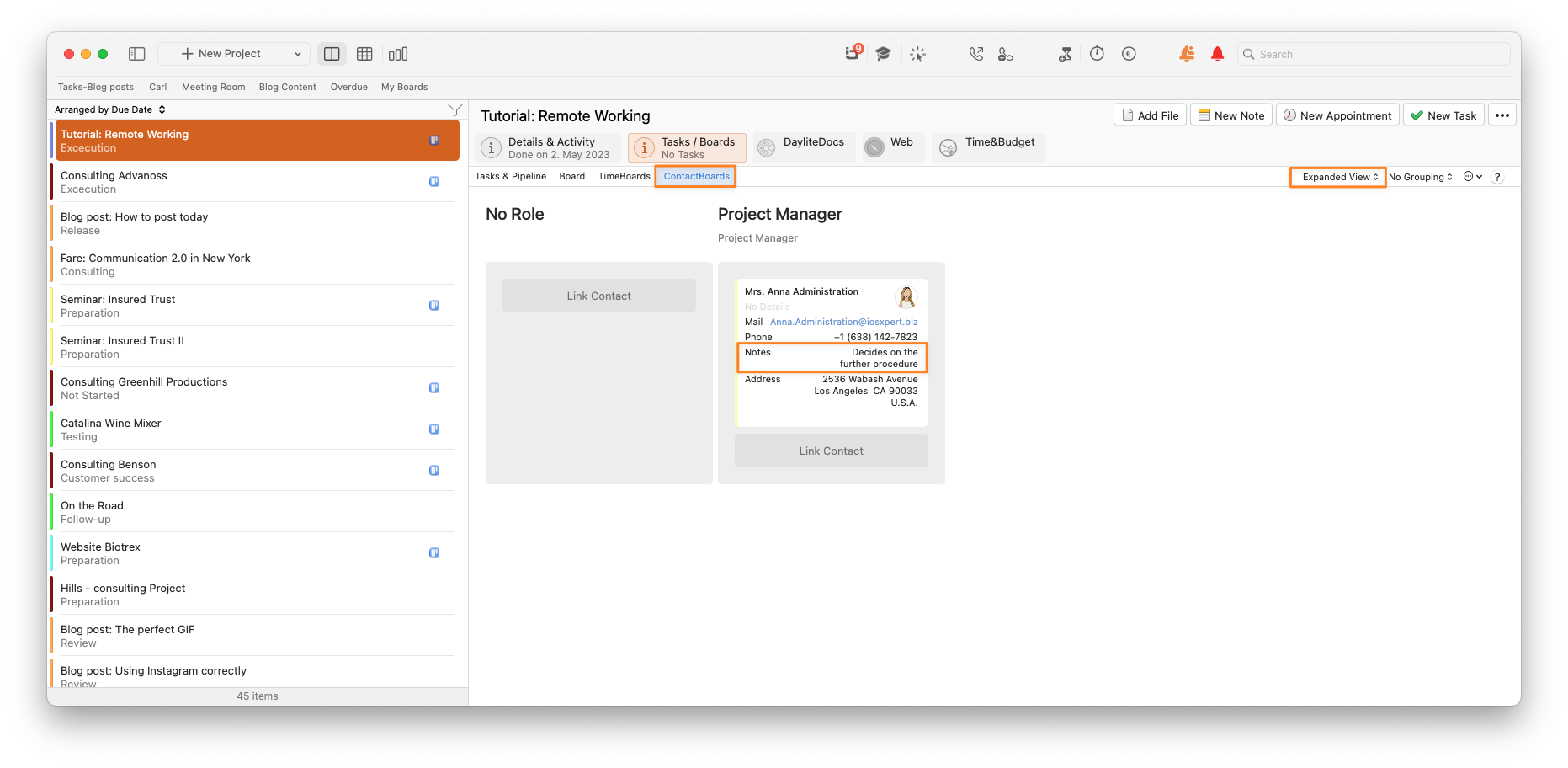Viewport: 1568px width, 768px height.
Task: Switch to board chart view
Action: coord(398,54)
